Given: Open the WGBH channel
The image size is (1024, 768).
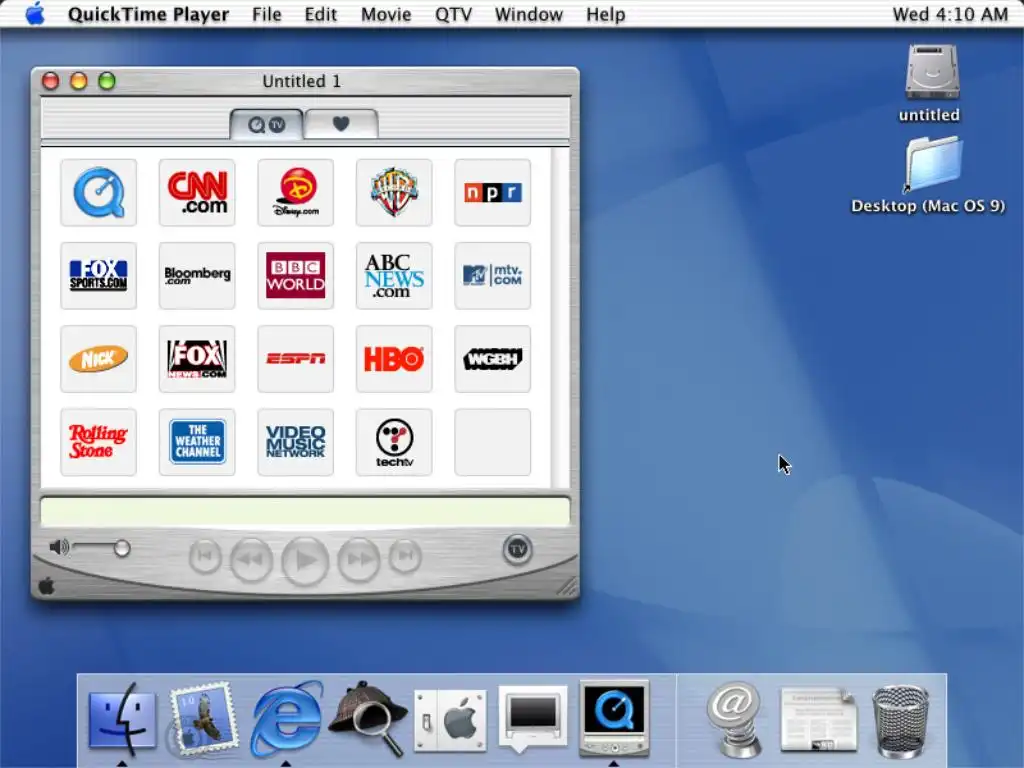Looking at the screenshot, I should (492, 359).
